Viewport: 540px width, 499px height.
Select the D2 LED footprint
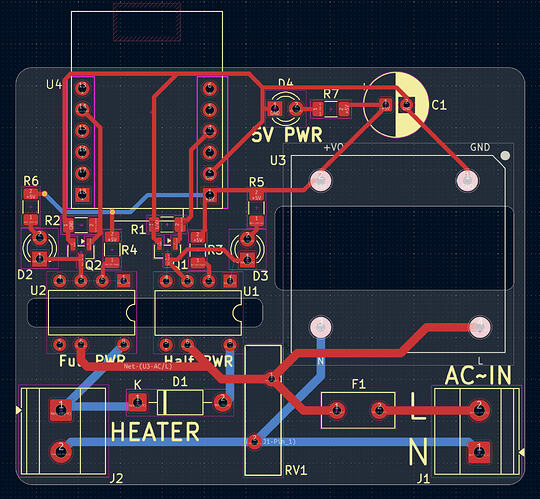39,248
